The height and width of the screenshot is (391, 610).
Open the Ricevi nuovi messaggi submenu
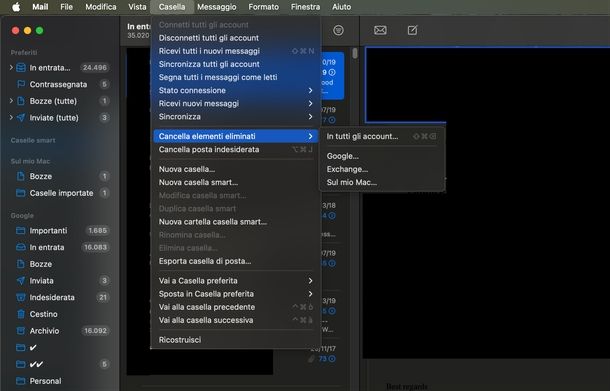point(235,104)
